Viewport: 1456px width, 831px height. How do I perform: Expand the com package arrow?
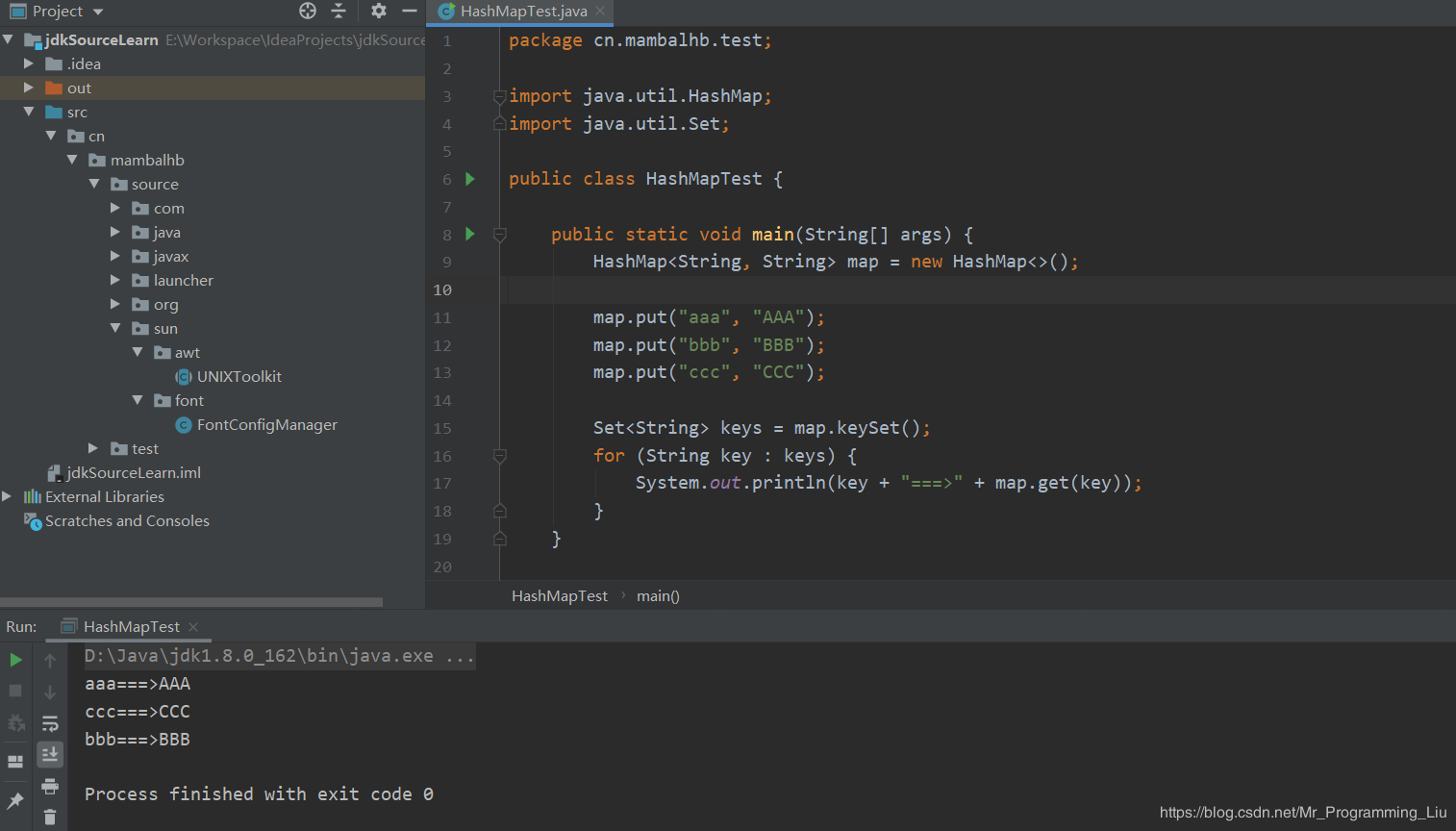[x=115, y=208]
